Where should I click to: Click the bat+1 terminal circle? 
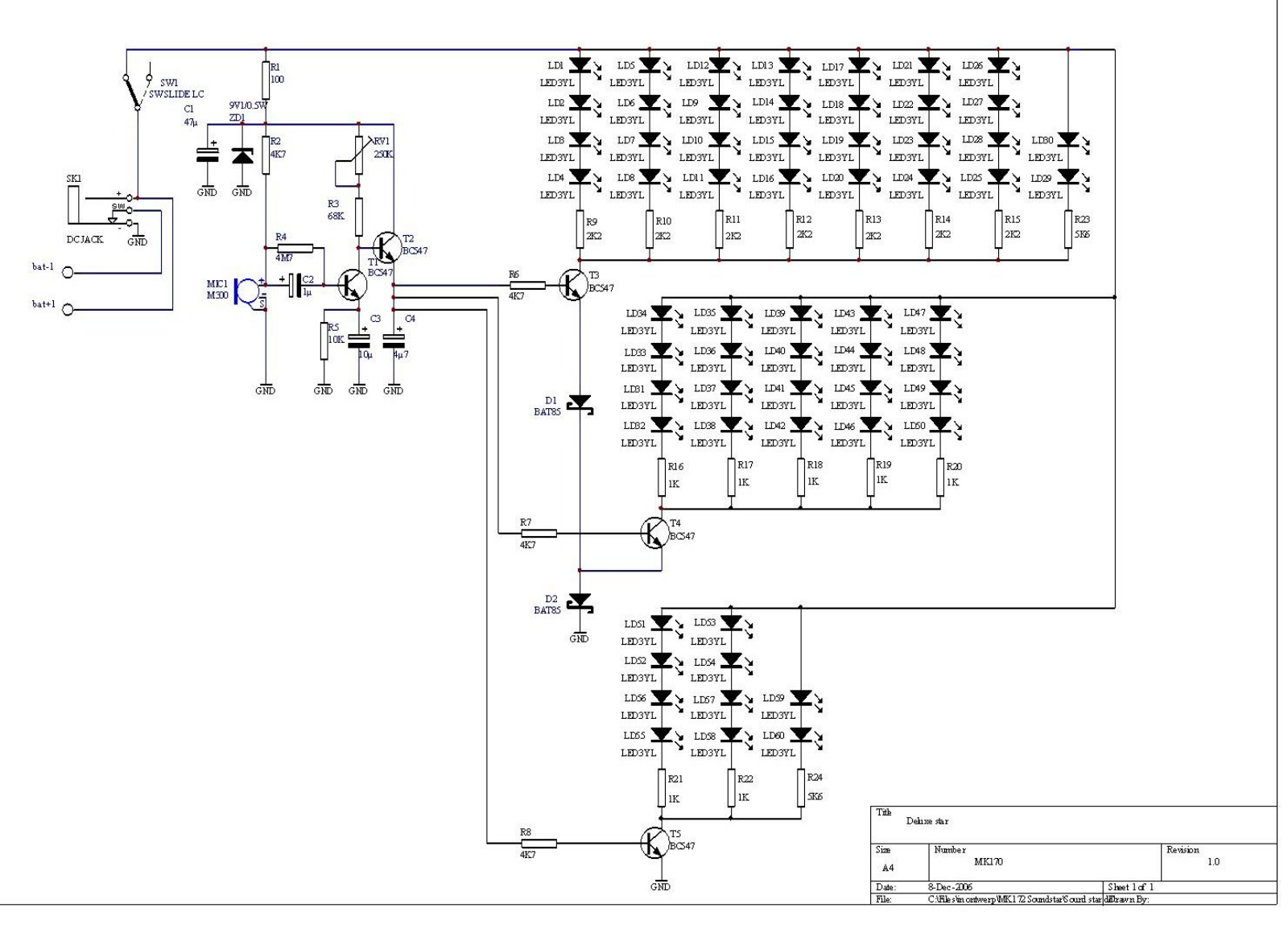(68, 309)
